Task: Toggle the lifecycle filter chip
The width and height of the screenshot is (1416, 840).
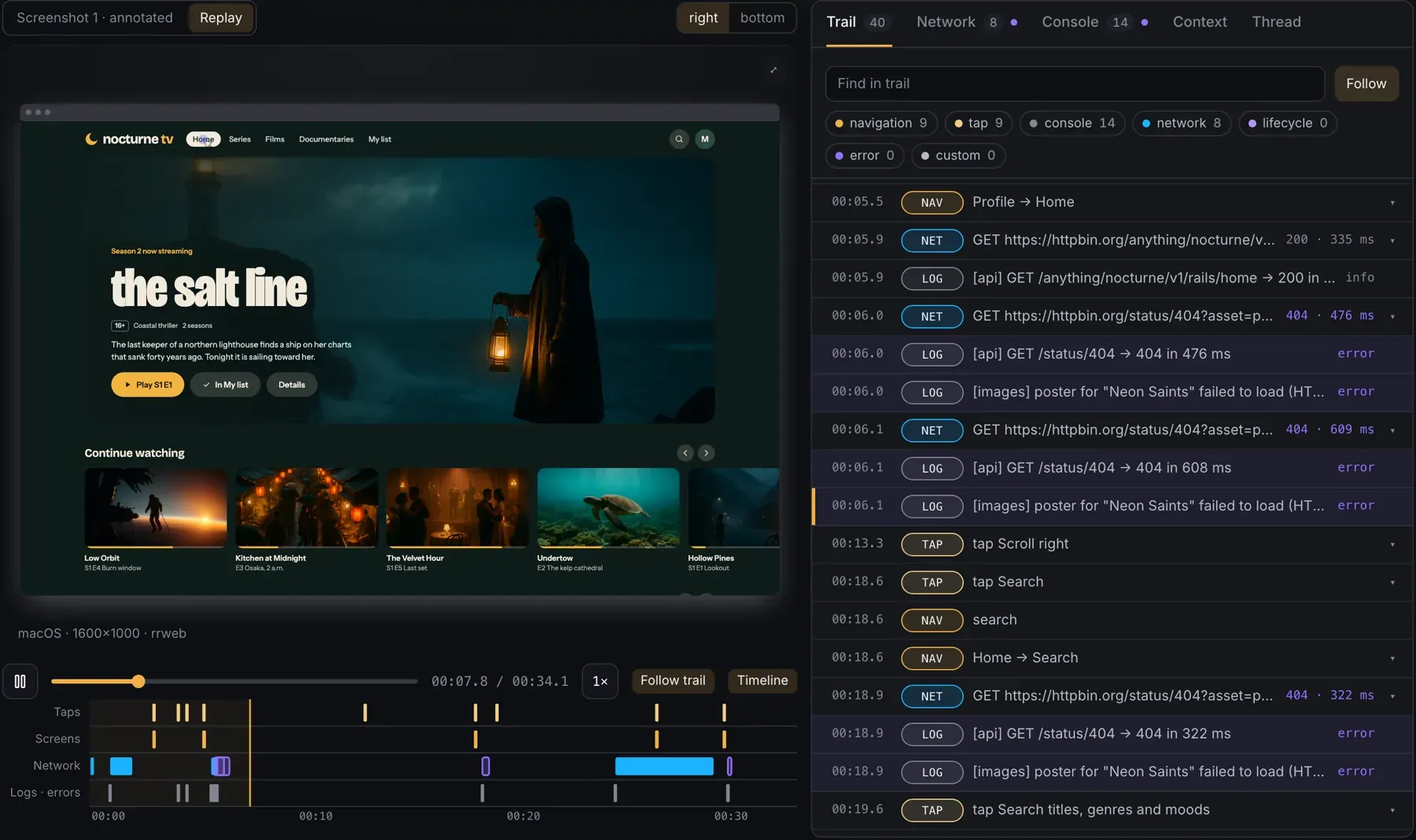Action: pyautogui.click(x=1288, y=123)
